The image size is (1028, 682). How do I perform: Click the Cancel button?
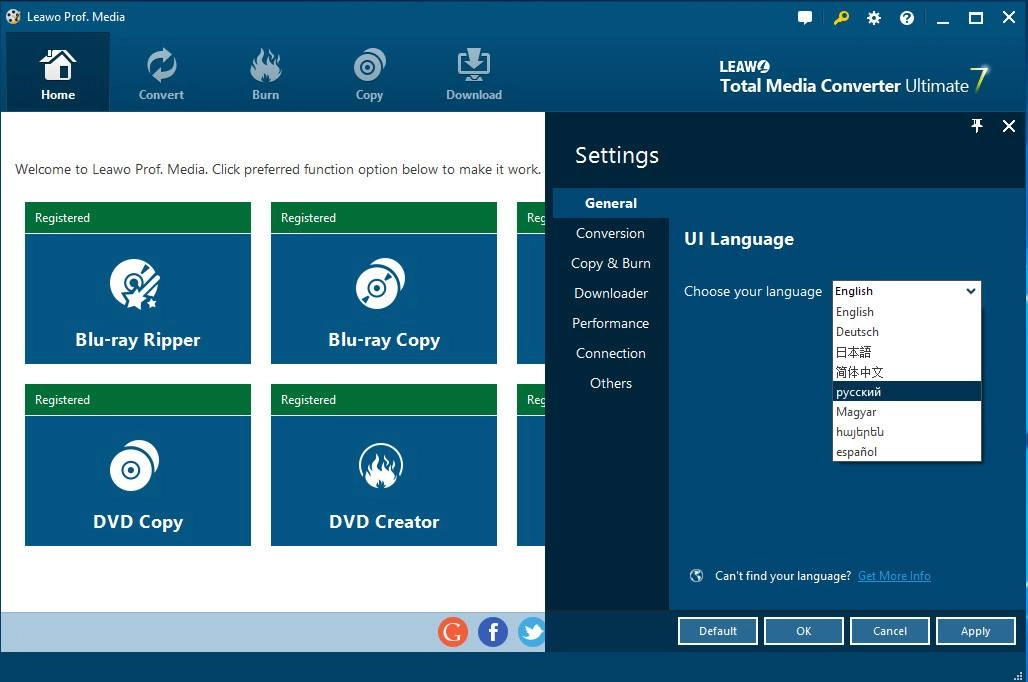click(x=890, y=631)
